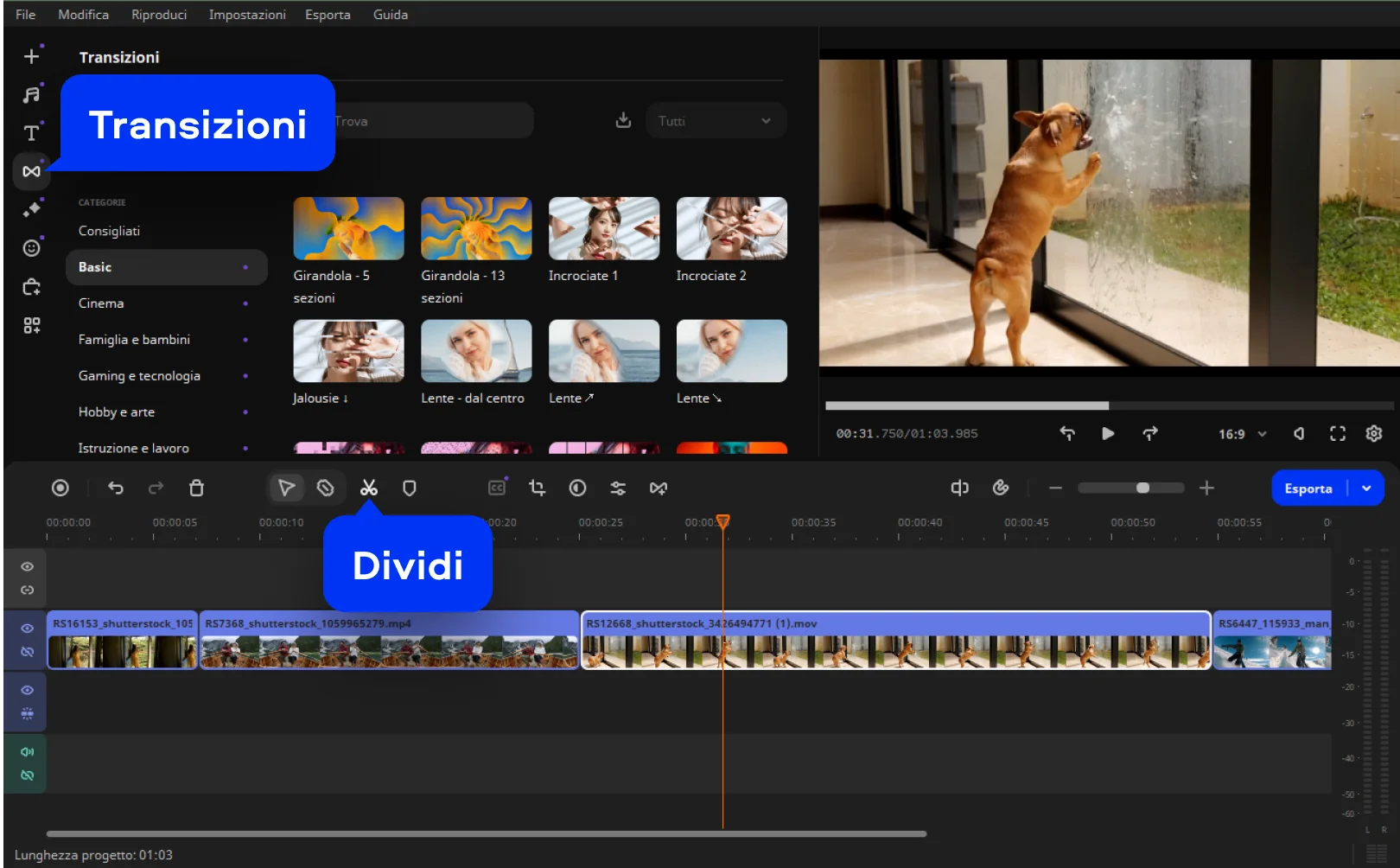The width and height of the screenshot is (1400, 868).
Task: Click the blue Esporta button
Action: (1308, 488)
